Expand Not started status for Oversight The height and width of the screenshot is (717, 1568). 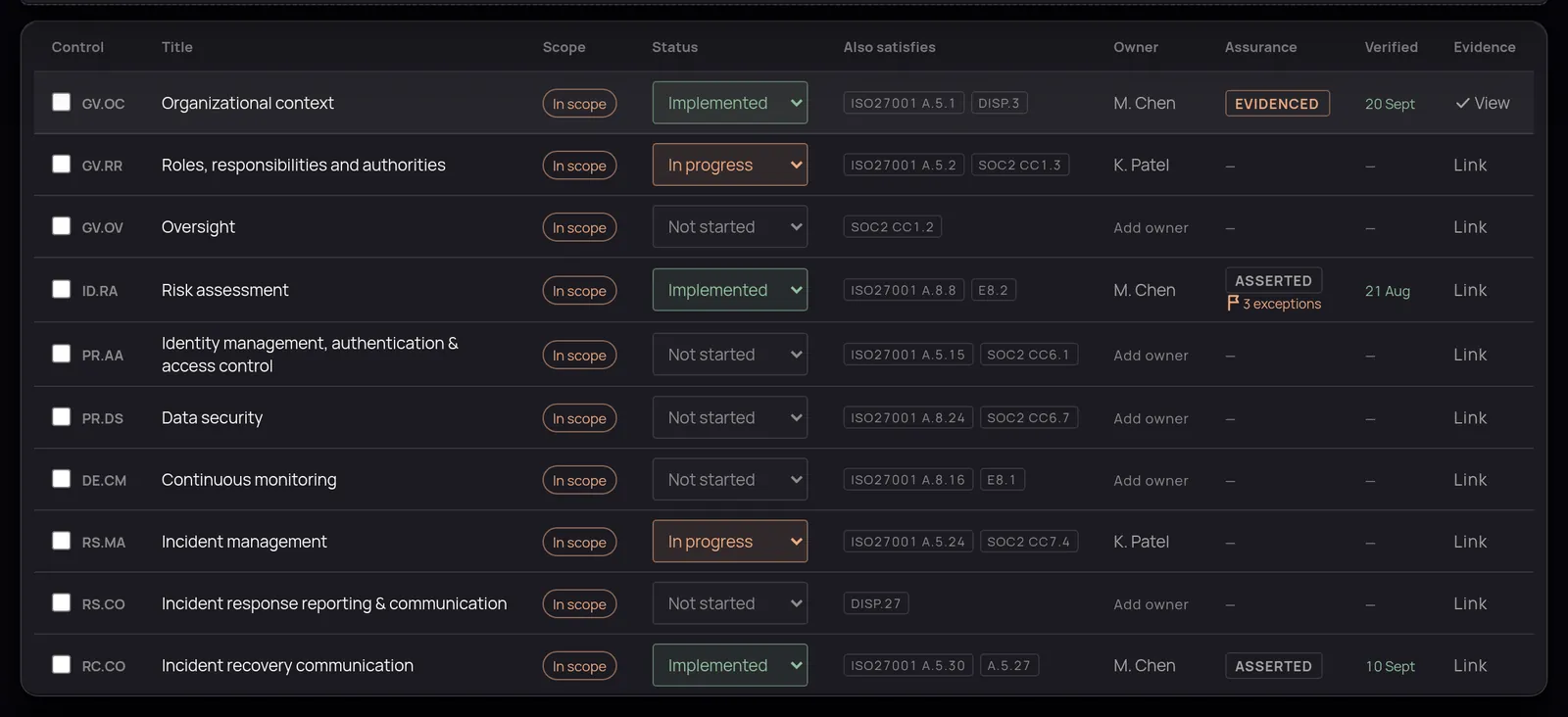730,226
